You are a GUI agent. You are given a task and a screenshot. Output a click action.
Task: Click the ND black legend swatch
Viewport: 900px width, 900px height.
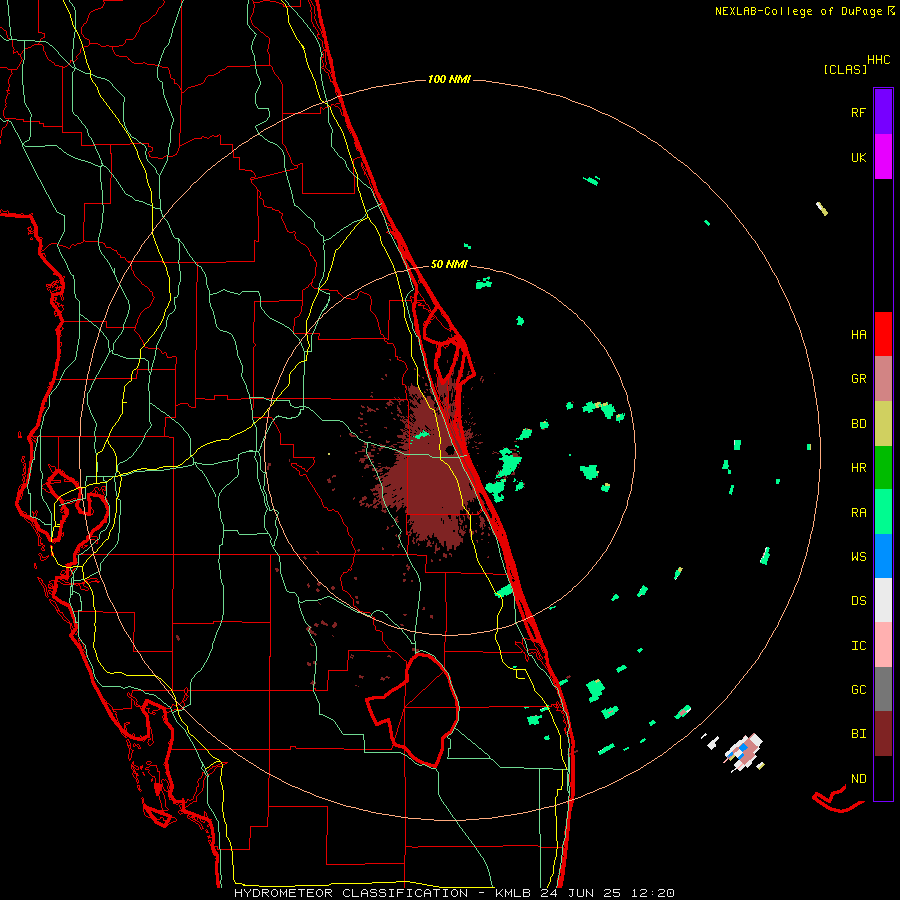tap(883, 778)
